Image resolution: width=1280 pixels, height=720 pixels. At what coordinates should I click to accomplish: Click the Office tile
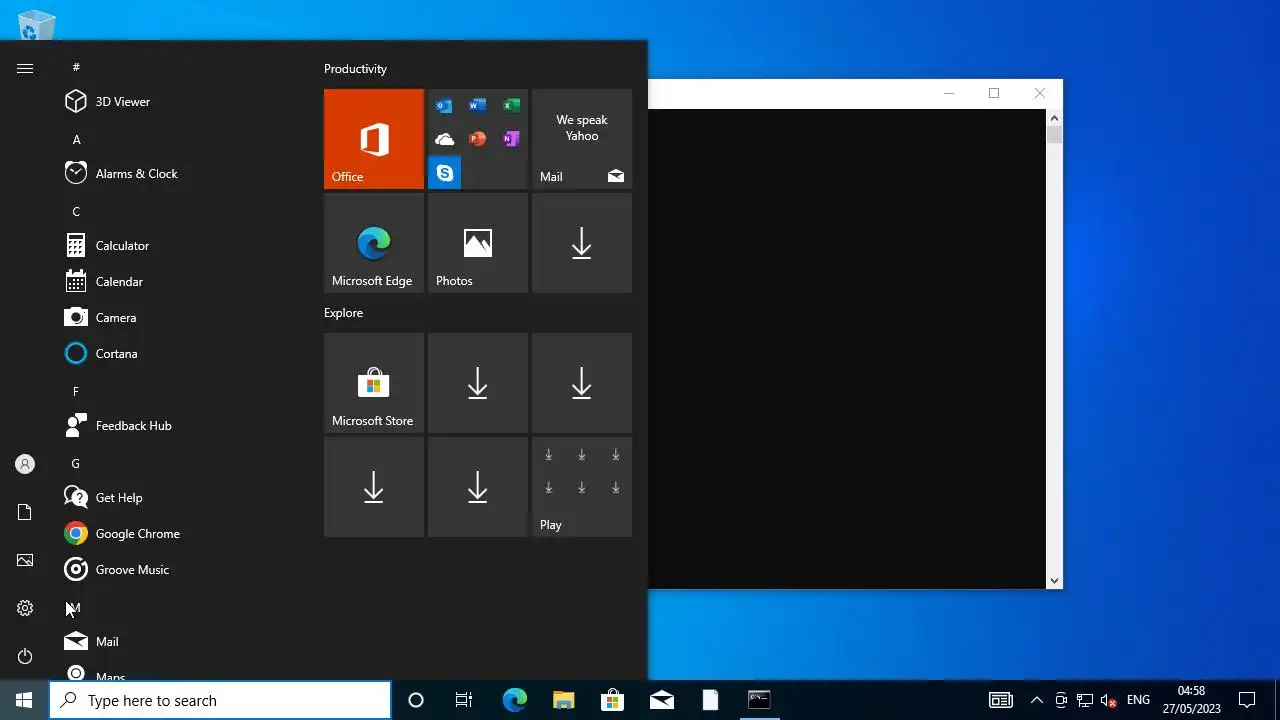click(x=374, y=139)
